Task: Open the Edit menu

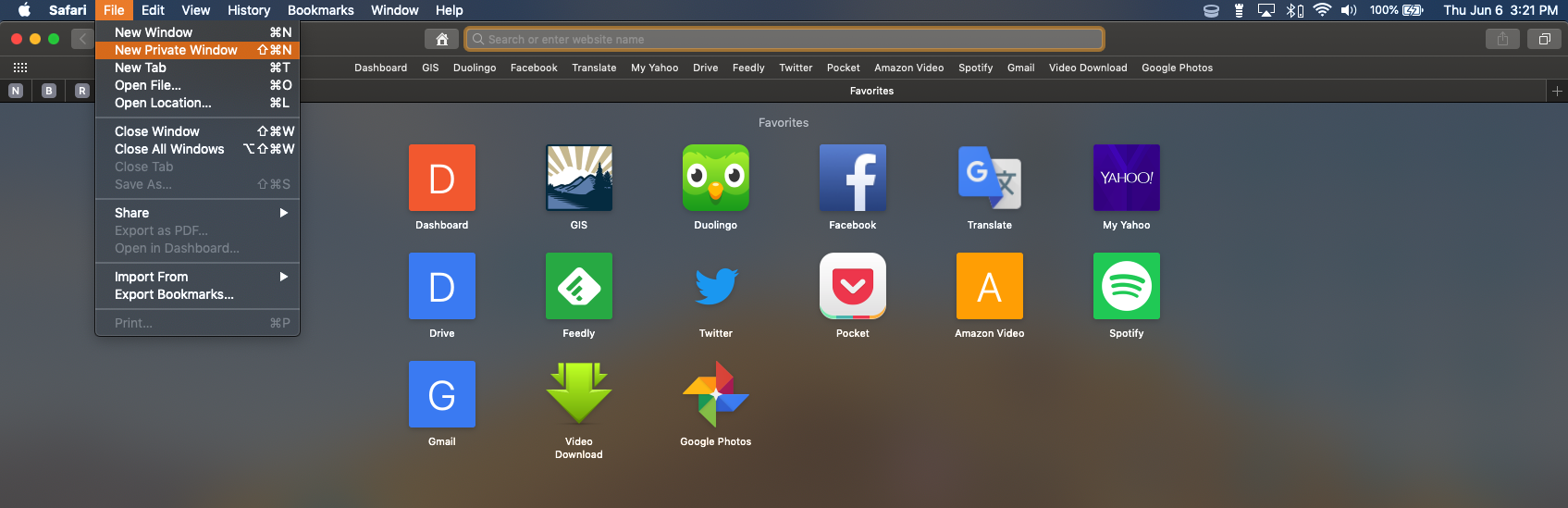Action: (x=153, y=10)
